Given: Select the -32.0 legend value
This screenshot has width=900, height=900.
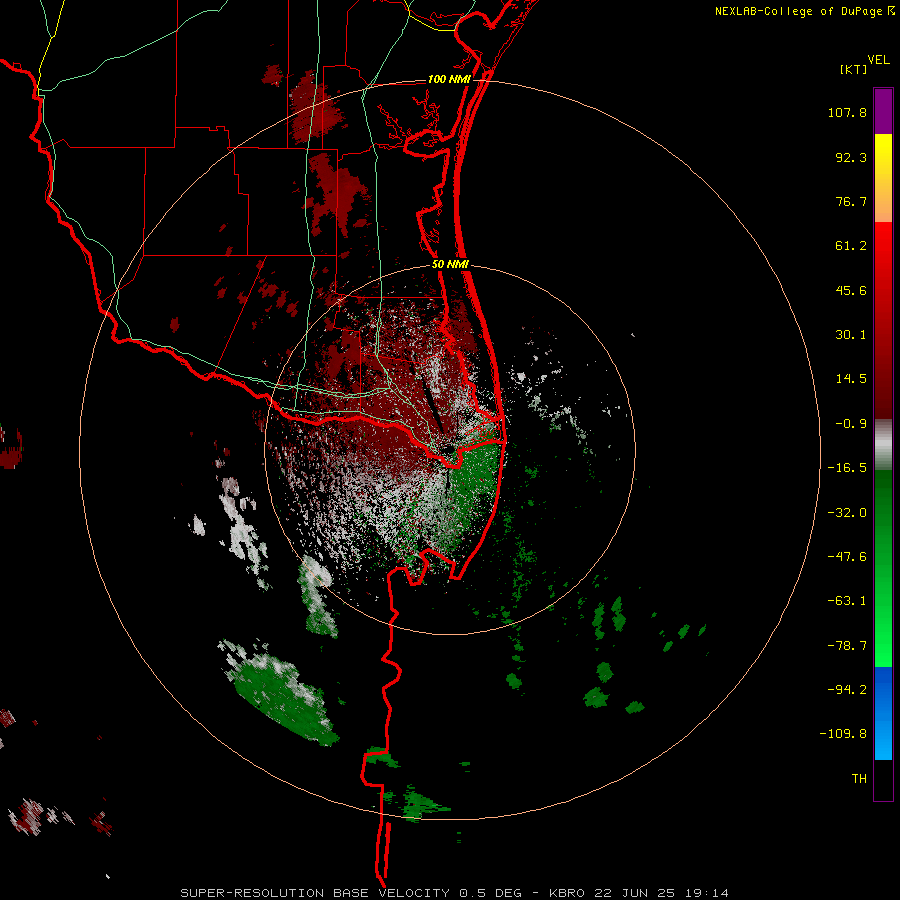Looking at the screenshot, I should pos(847,513).
